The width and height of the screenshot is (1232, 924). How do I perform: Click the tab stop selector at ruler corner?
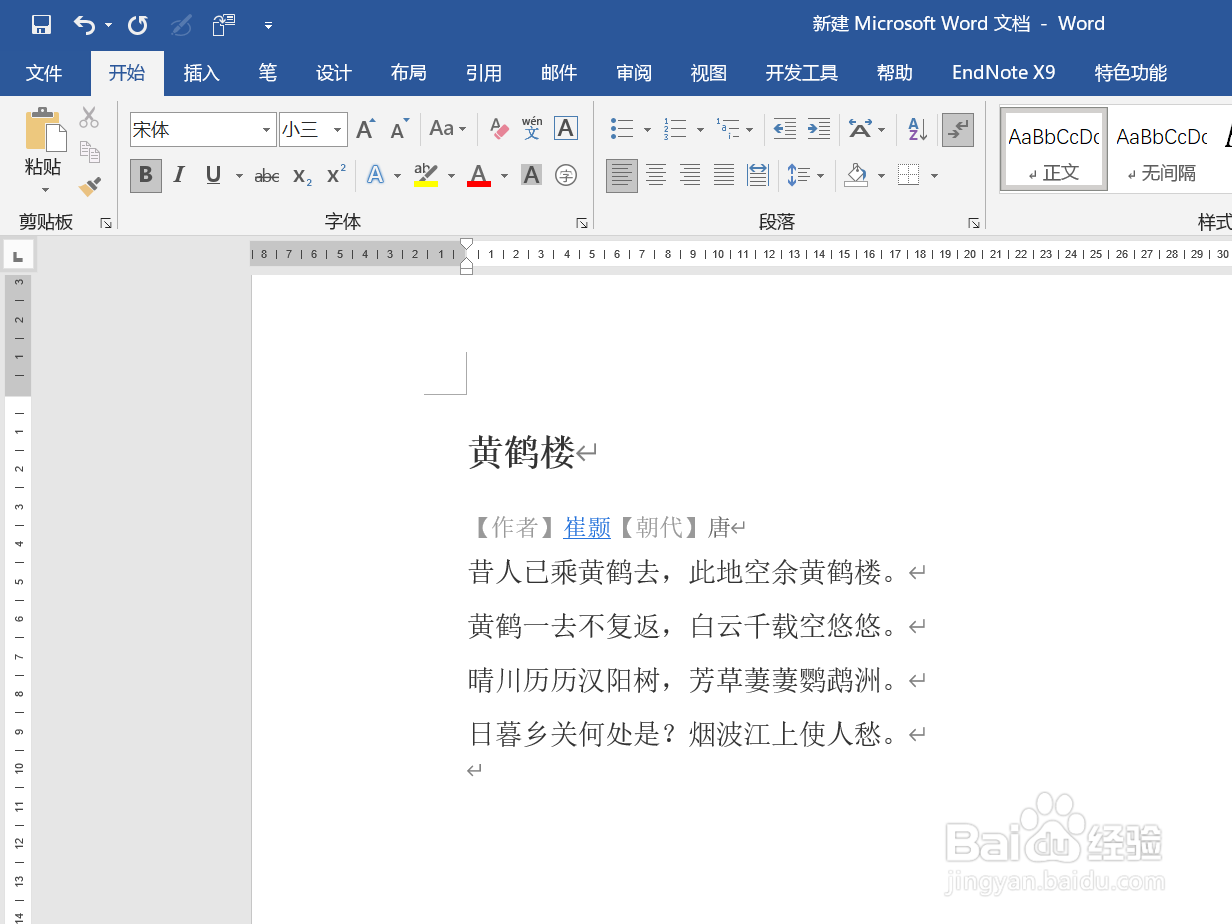click(19, 255)
